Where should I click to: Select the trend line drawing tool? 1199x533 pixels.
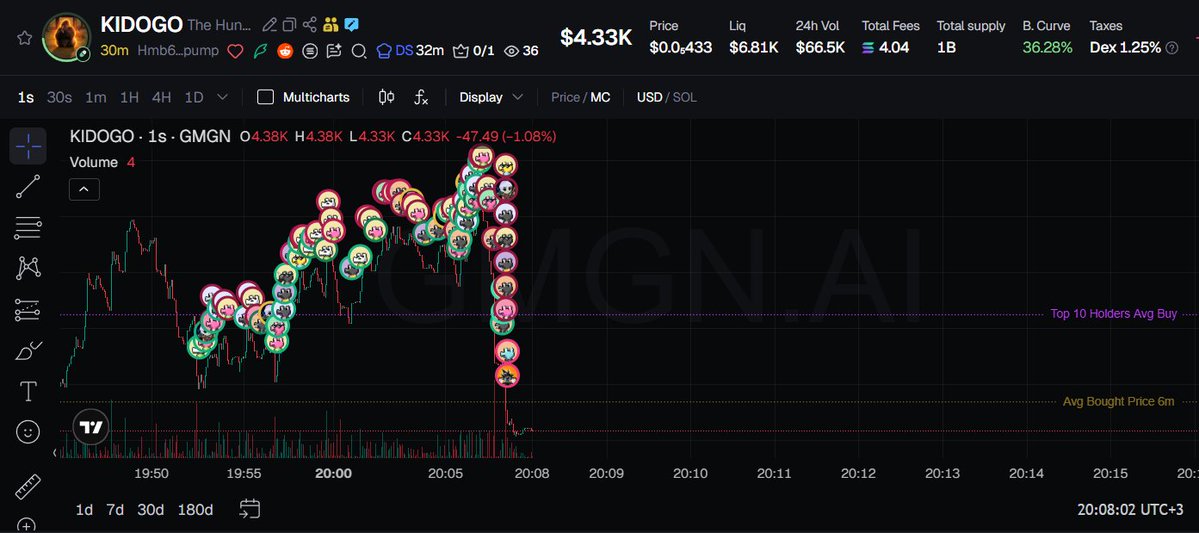click(x=28, y=187)
